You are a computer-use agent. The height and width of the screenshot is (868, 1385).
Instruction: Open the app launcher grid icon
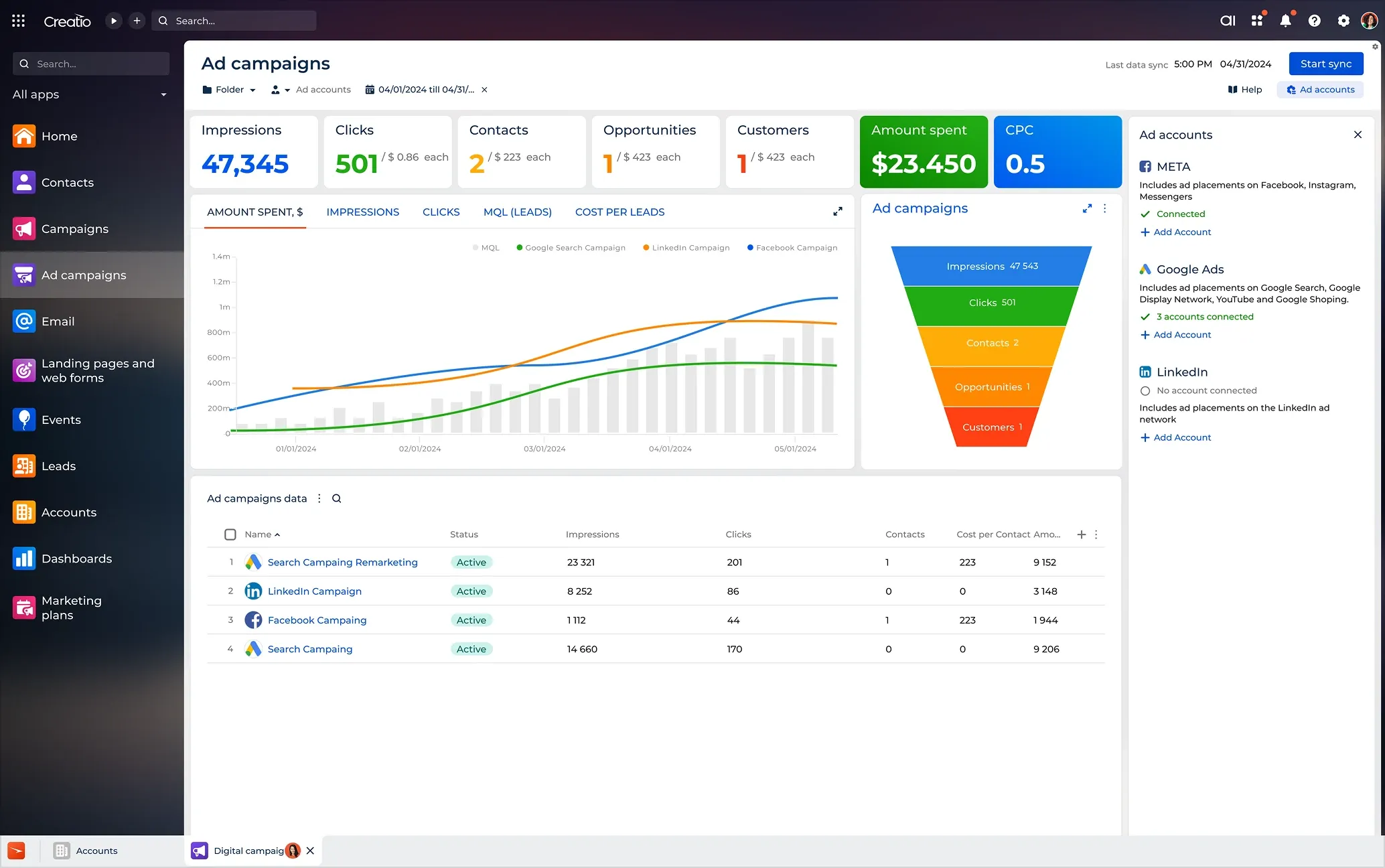click(x=19, y=21)
